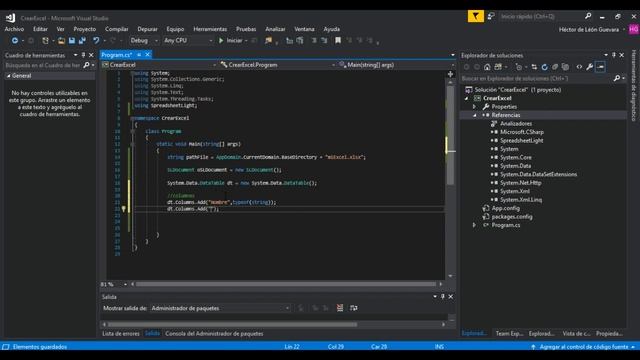Open the Depurar menu

147,29
